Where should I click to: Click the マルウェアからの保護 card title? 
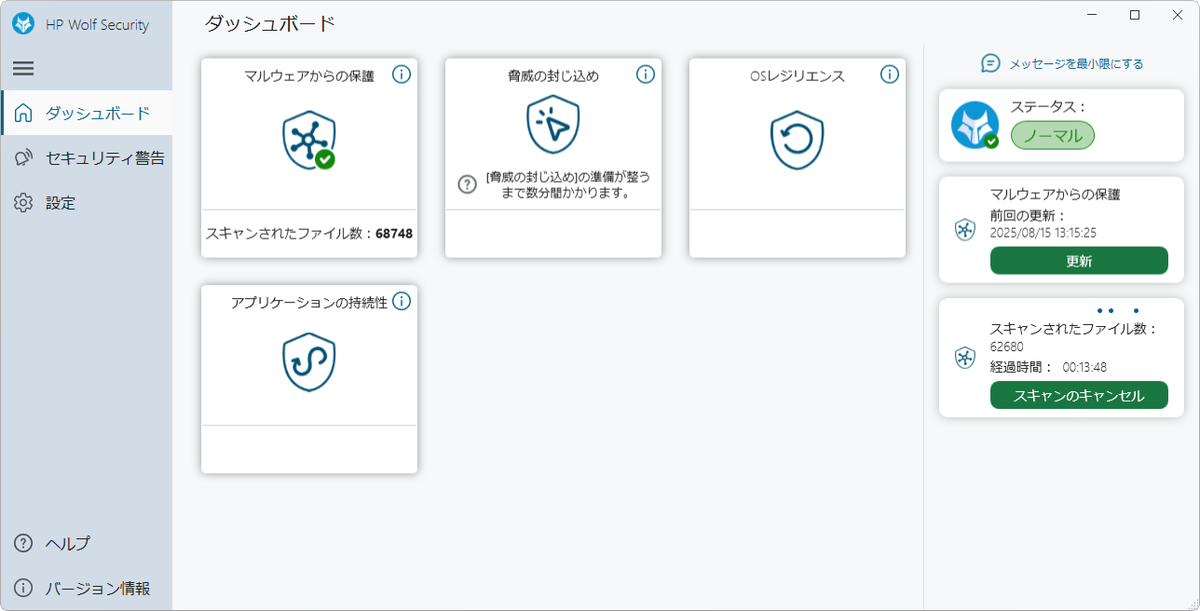point(309,75)
